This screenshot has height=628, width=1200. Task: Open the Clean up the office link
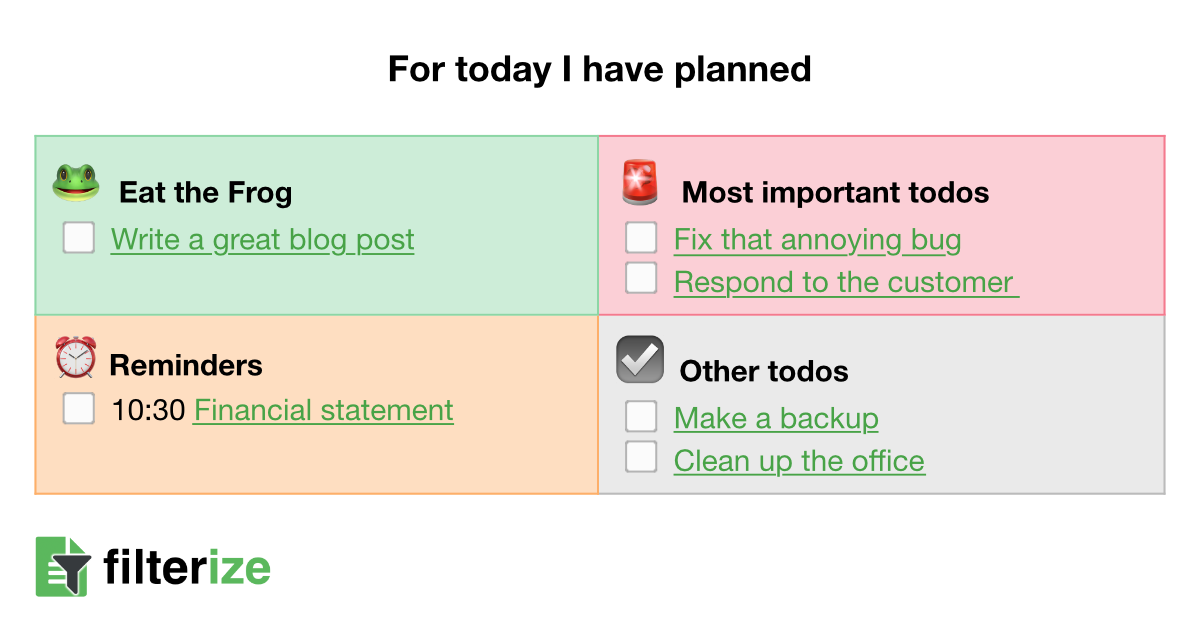[799, 461]
